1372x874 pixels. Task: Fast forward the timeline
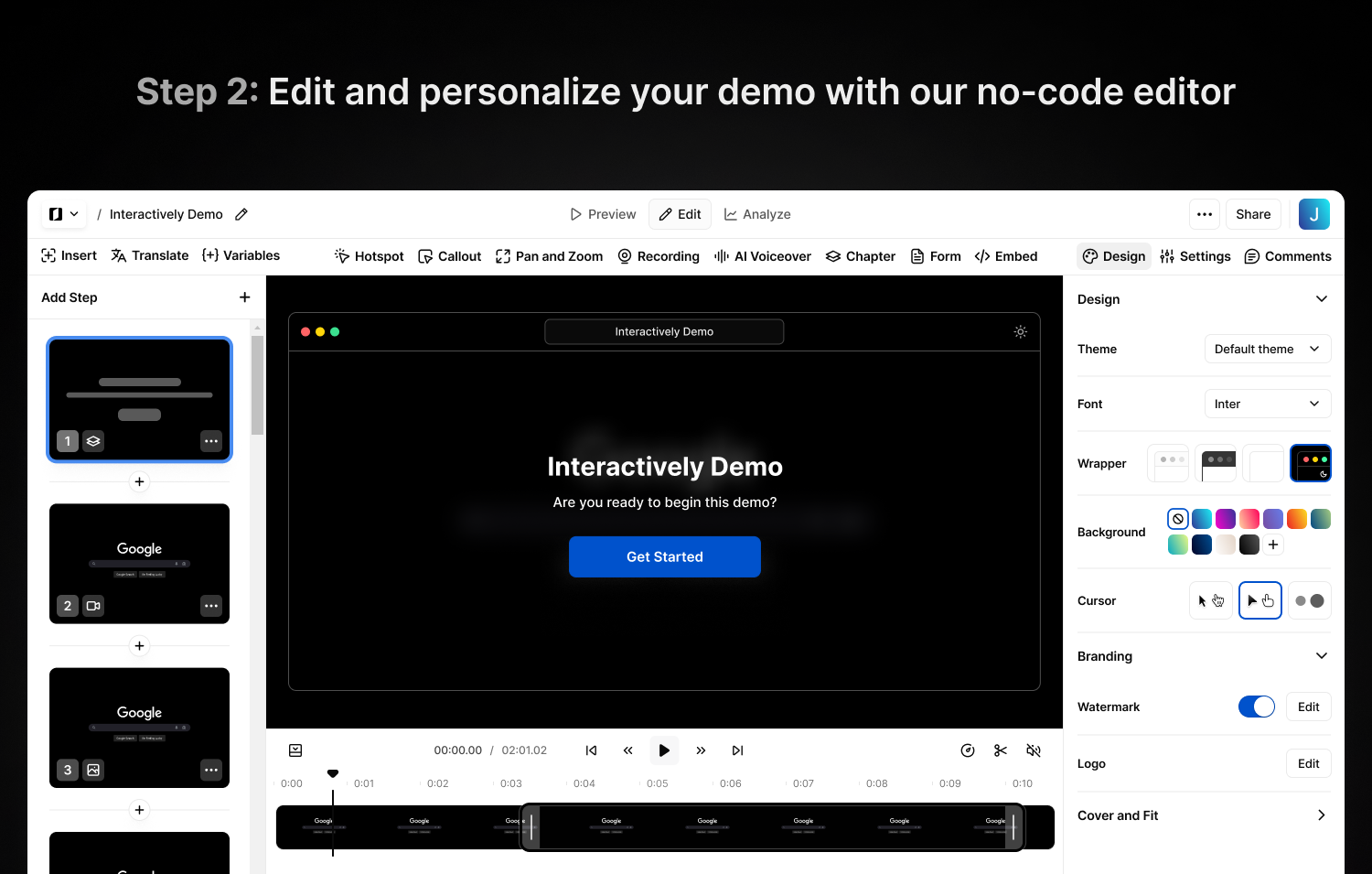point(701,750)
